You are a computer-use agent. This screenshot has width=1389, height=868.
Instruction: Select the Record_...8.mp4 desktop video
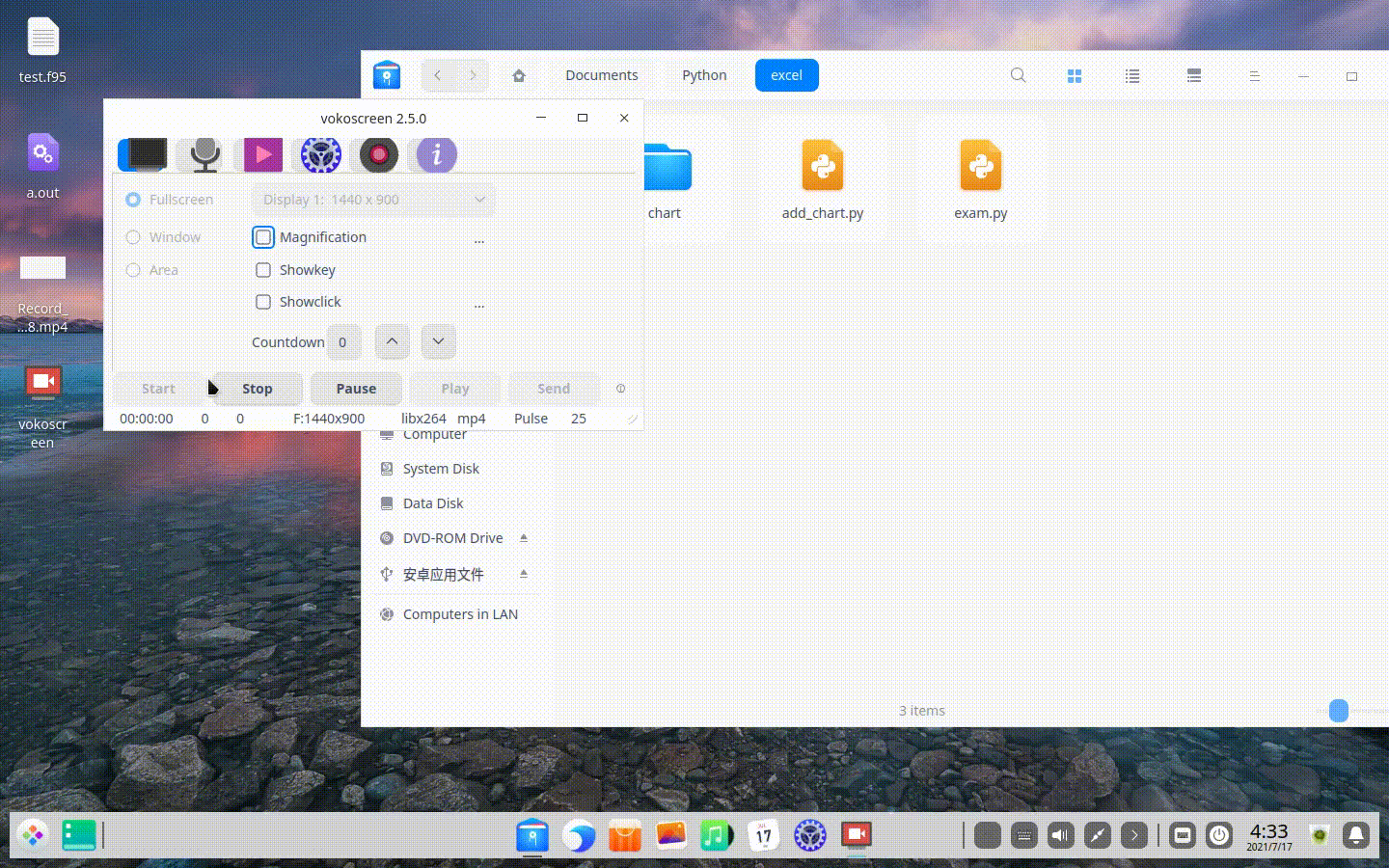tap(42, 293)
